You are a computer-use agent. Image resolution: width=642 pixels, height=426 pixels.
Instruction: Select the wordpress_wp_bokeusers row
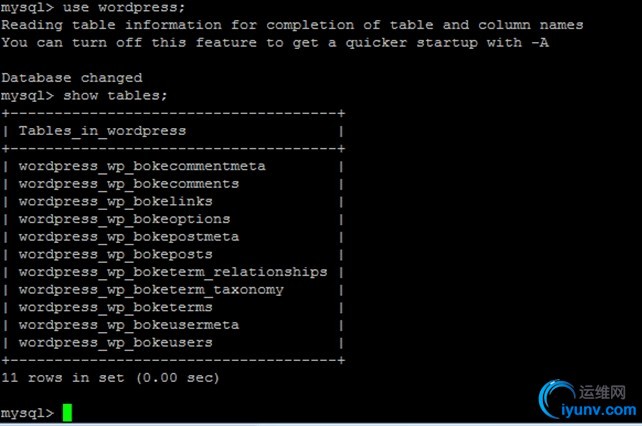click(x=115, y=342)
